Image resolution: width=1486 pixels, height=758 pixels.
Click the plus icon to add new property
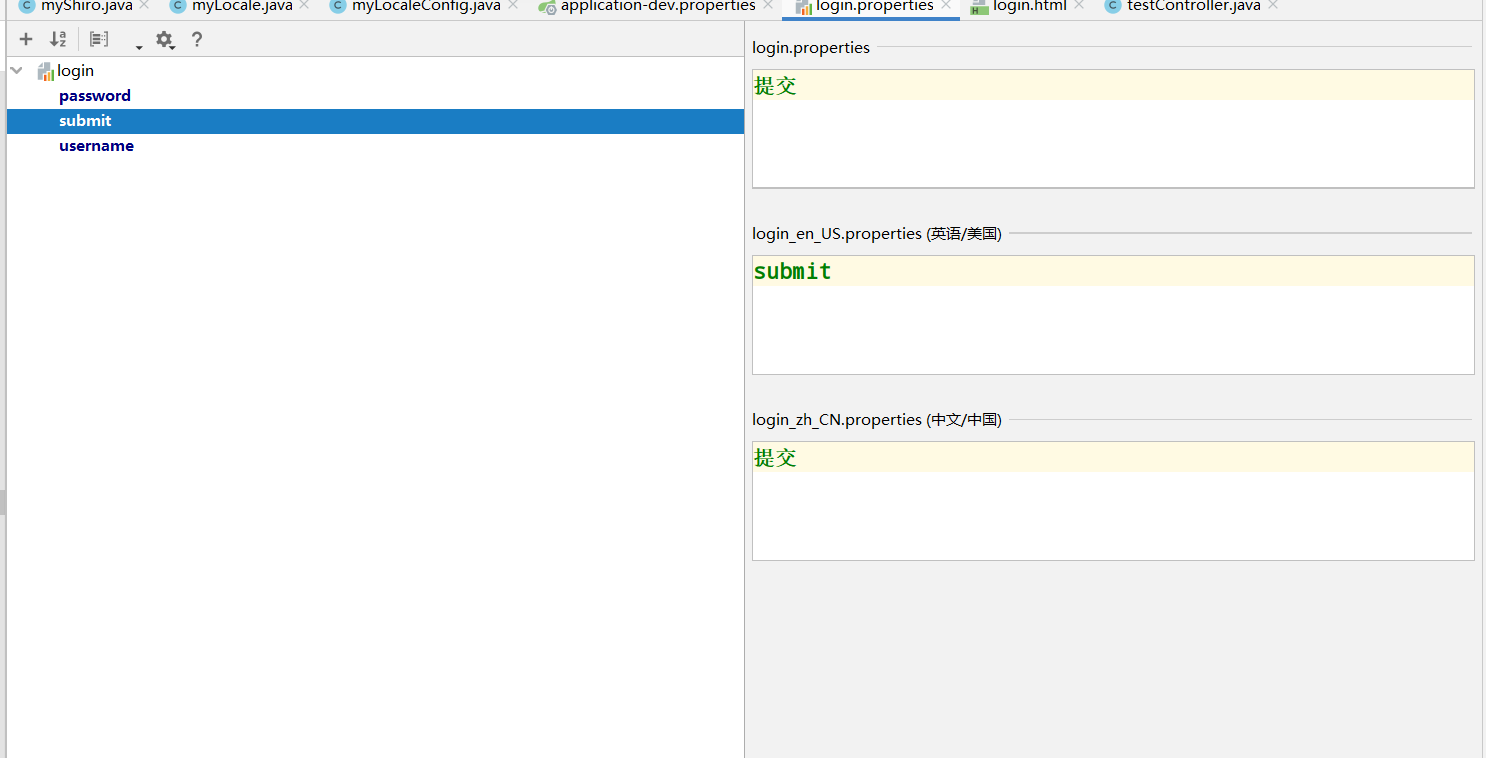click(26, 39)
